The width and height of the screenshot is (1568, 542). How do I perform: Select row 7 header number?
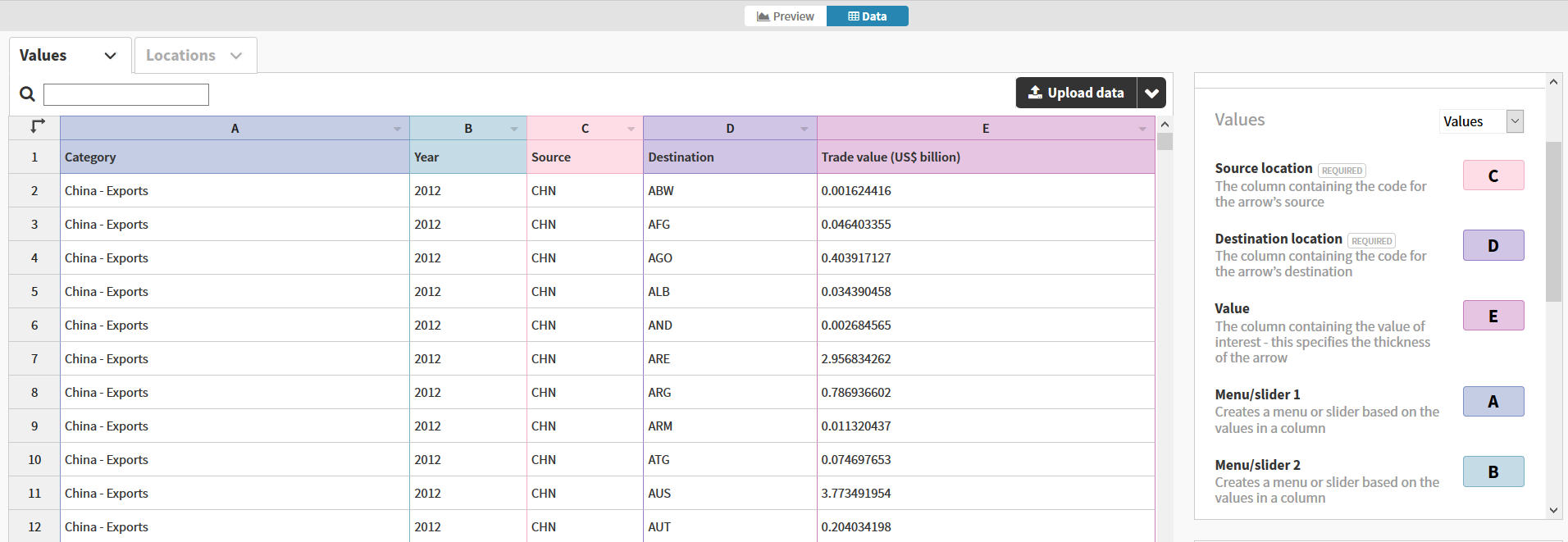pos(34,358)
